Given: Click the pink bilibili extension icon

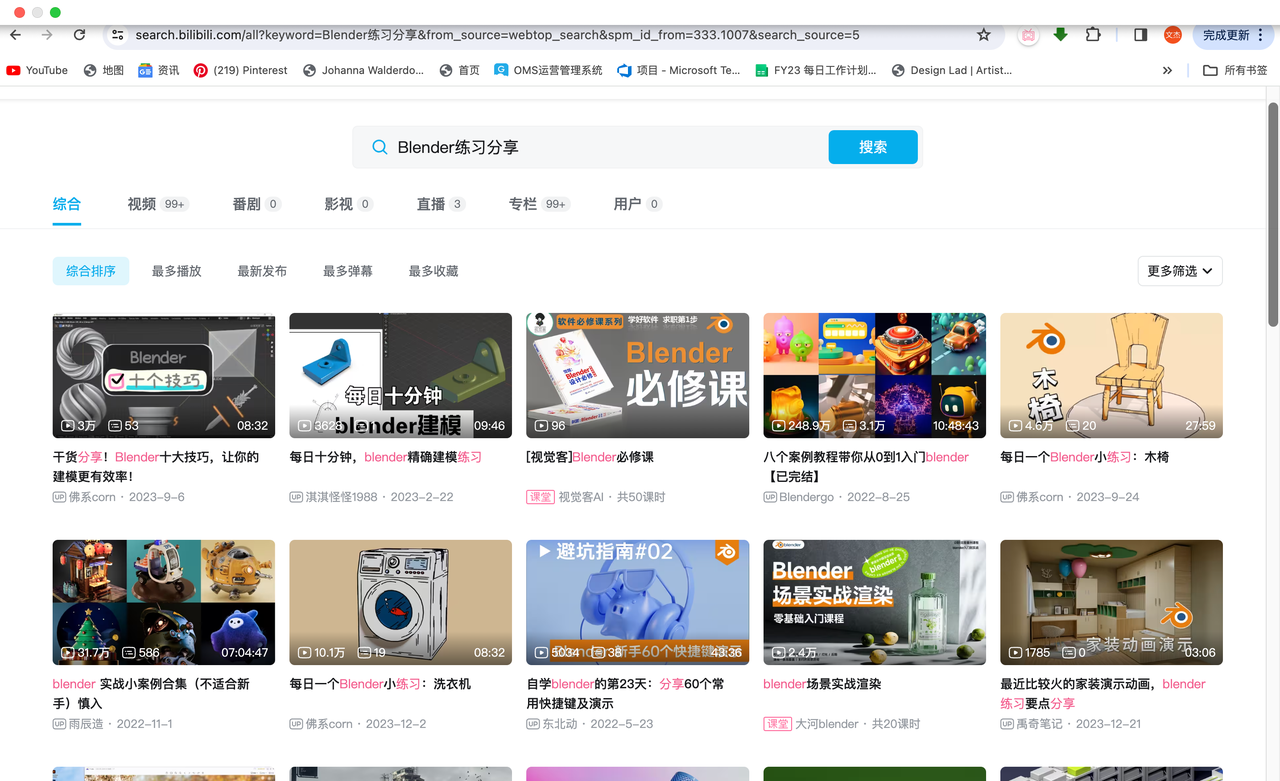Looking at the screenshot, I should point(1028,35).
